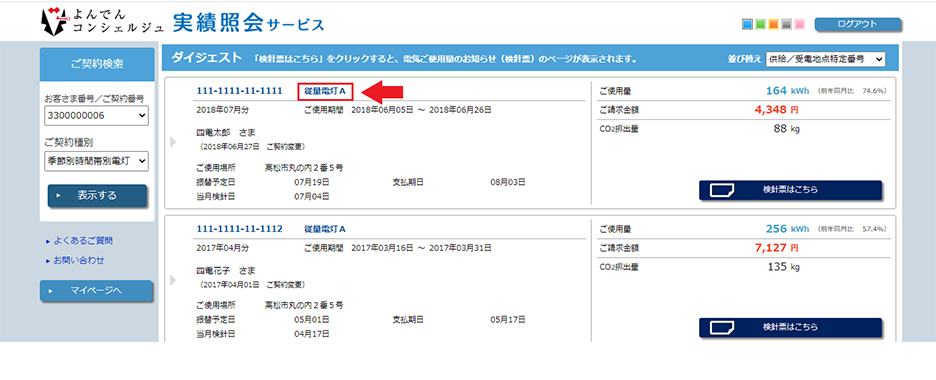Click the 四電太郎 さま customer name
Screen dimensions: 936x380
225,132
